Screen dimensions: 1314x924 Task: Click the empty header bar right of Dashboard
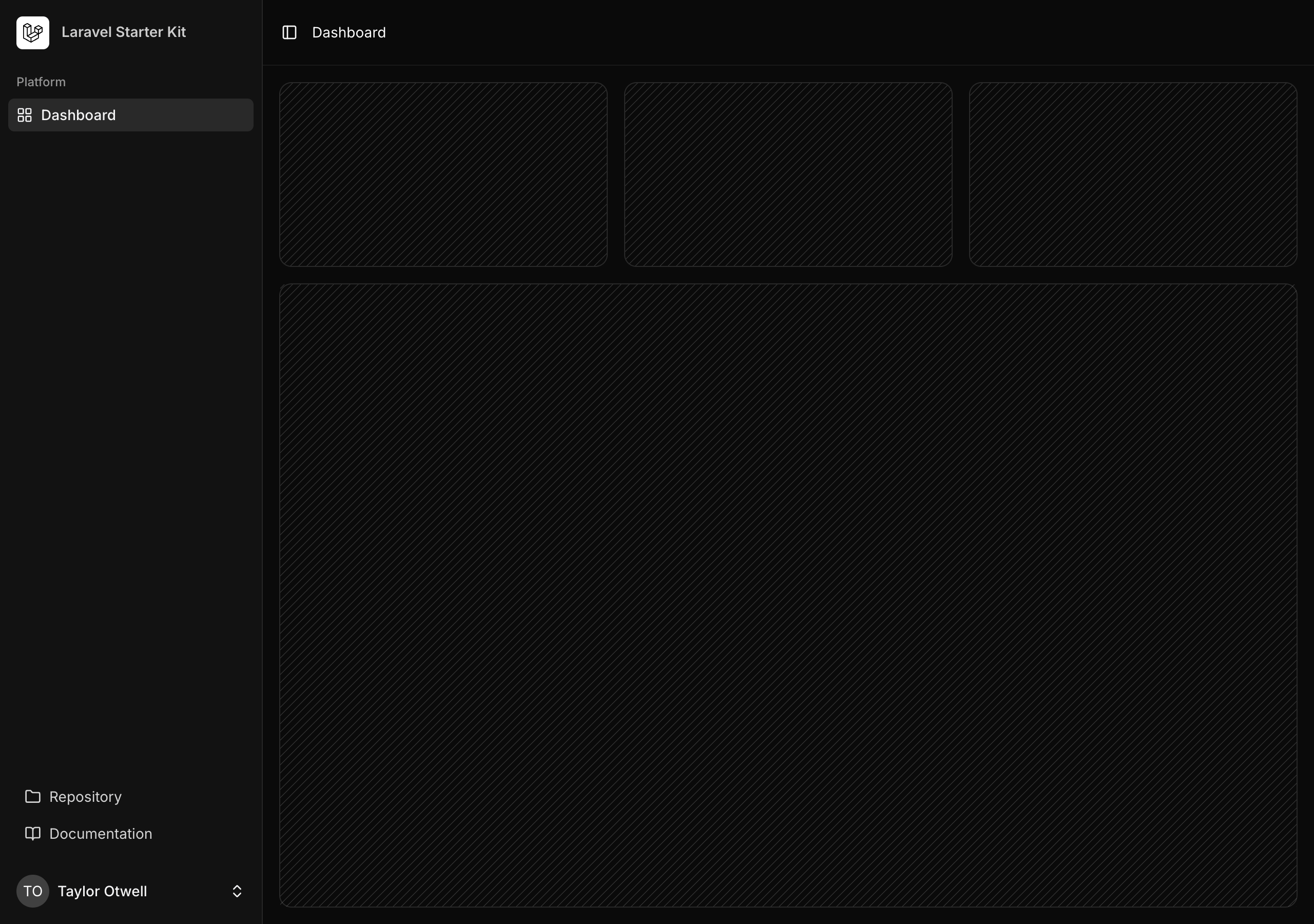(x=858, y=33)
